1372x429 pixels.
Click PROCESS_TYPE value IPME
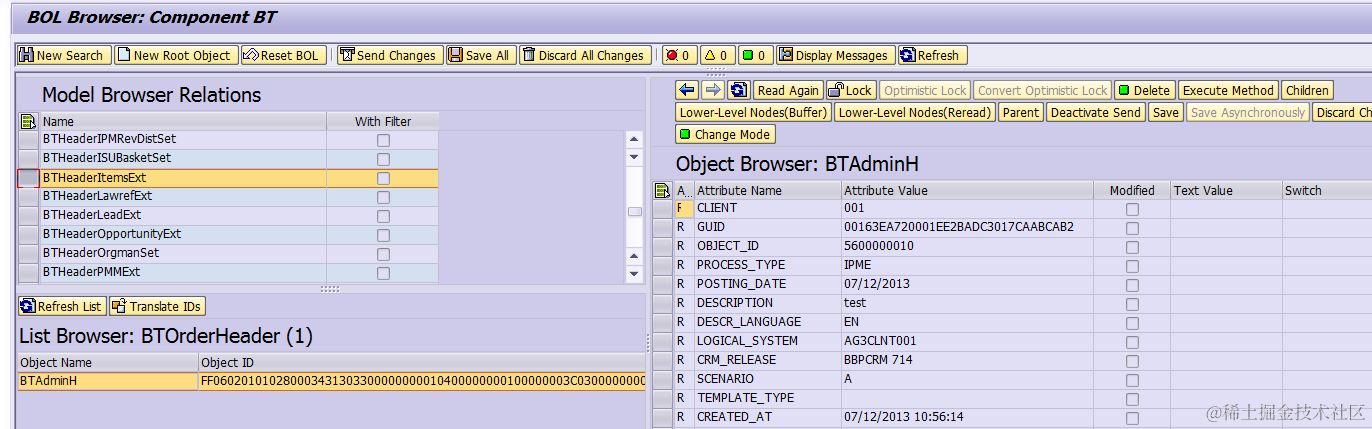858,265
